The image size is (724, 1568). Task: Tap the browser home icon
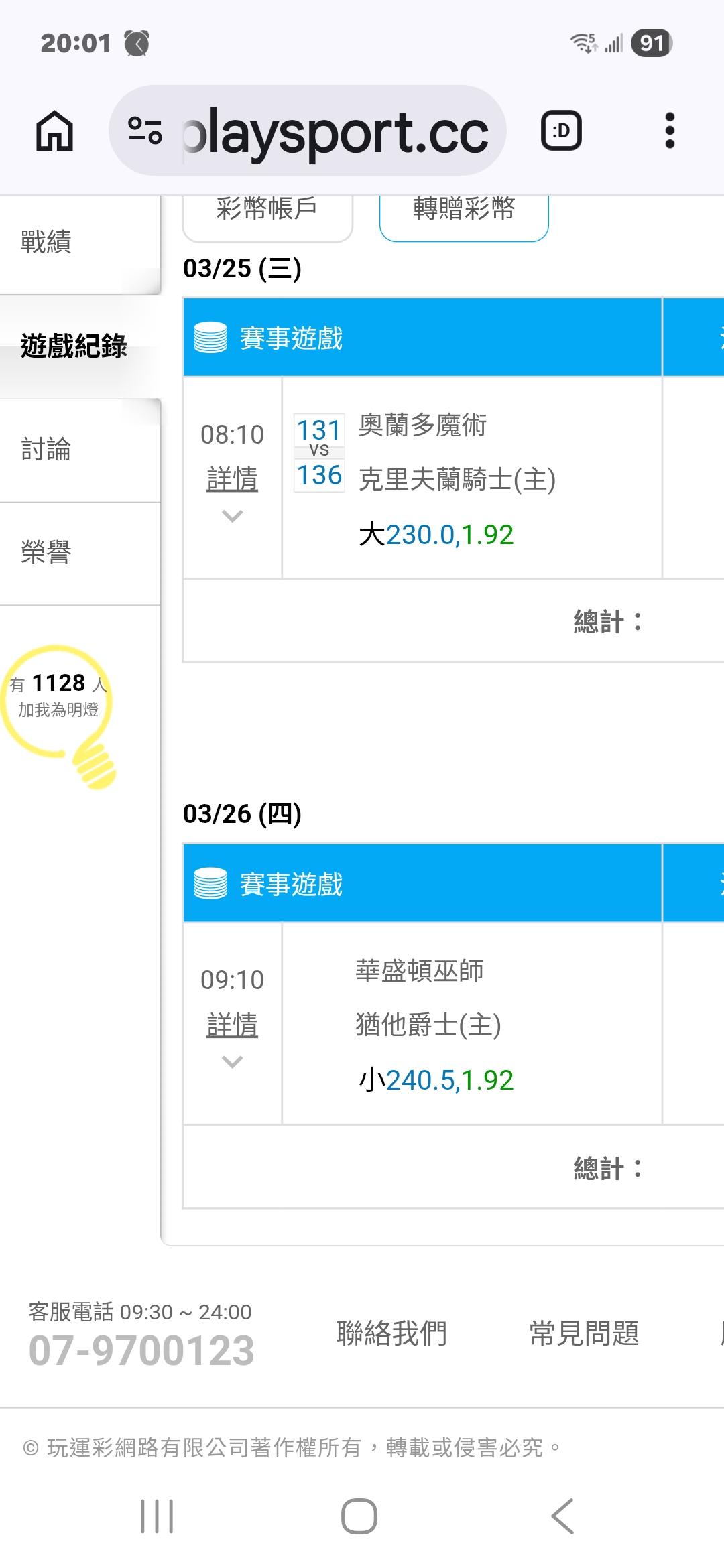click(54, 131)
